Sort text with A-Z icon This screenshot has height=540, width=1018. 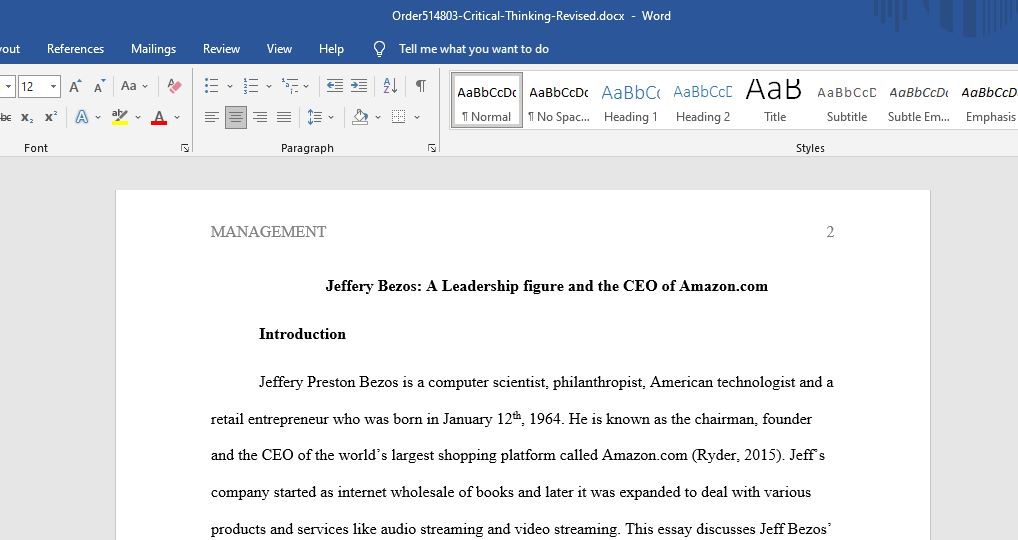390,86
